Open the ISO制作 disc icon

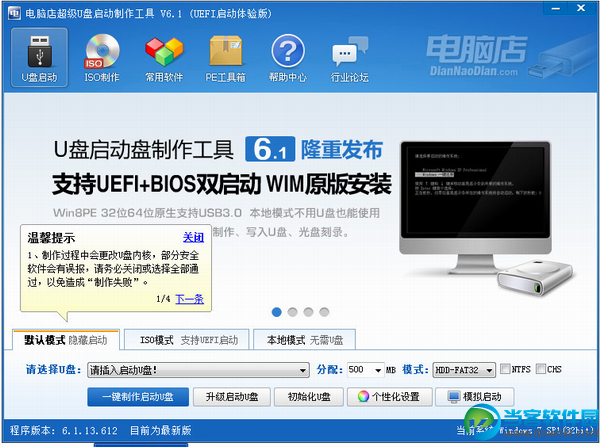coord(102,57)
